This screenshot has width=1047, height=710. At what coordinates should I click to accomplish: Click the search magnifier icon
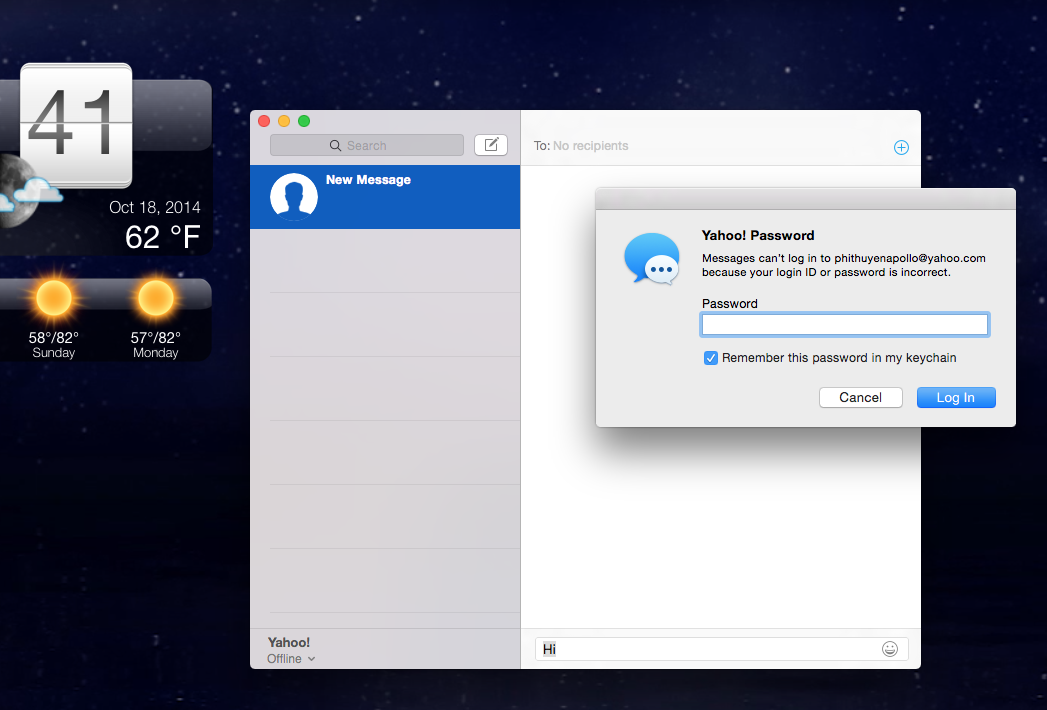pyautogui.click(x=335, y=146)
